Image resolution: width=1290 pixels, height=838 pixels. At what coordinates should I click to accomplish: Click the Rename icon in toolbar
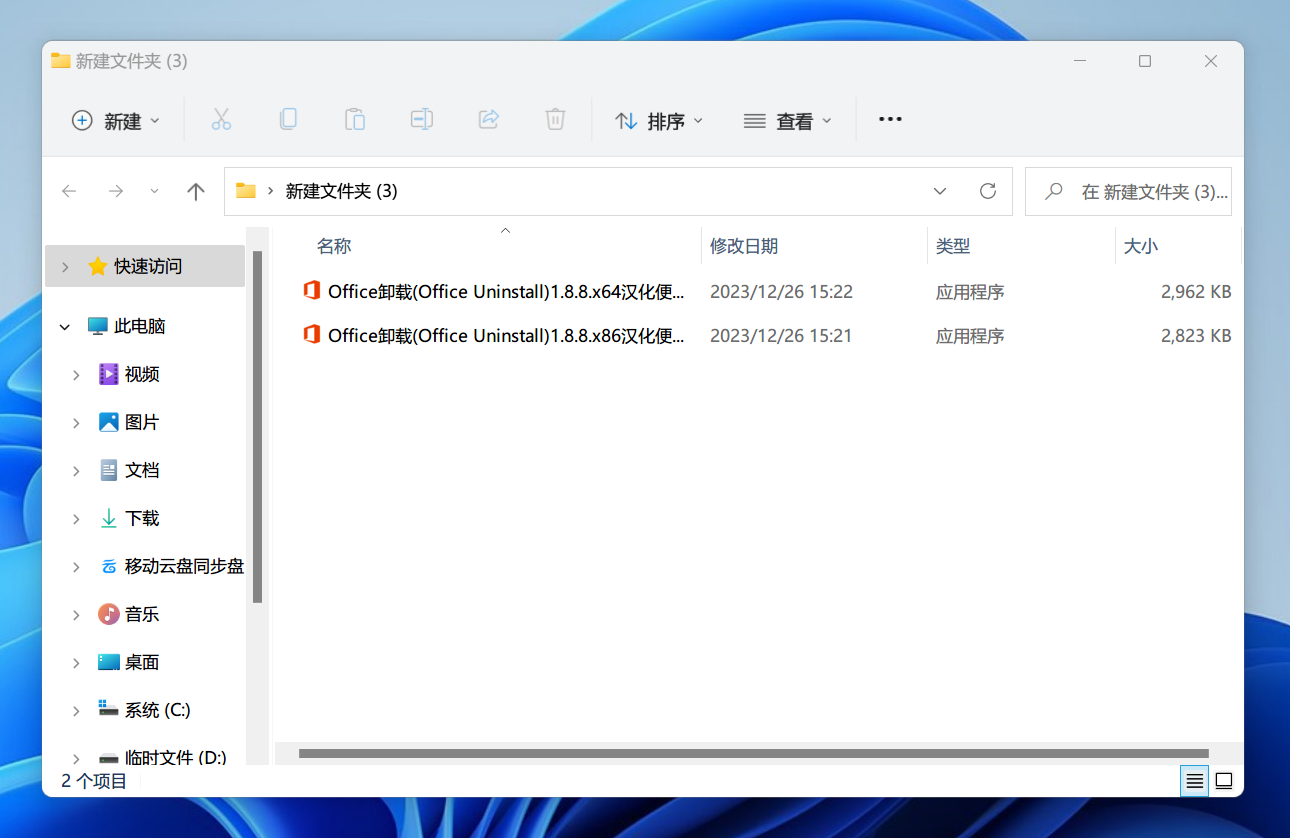[x=422, y=120]
